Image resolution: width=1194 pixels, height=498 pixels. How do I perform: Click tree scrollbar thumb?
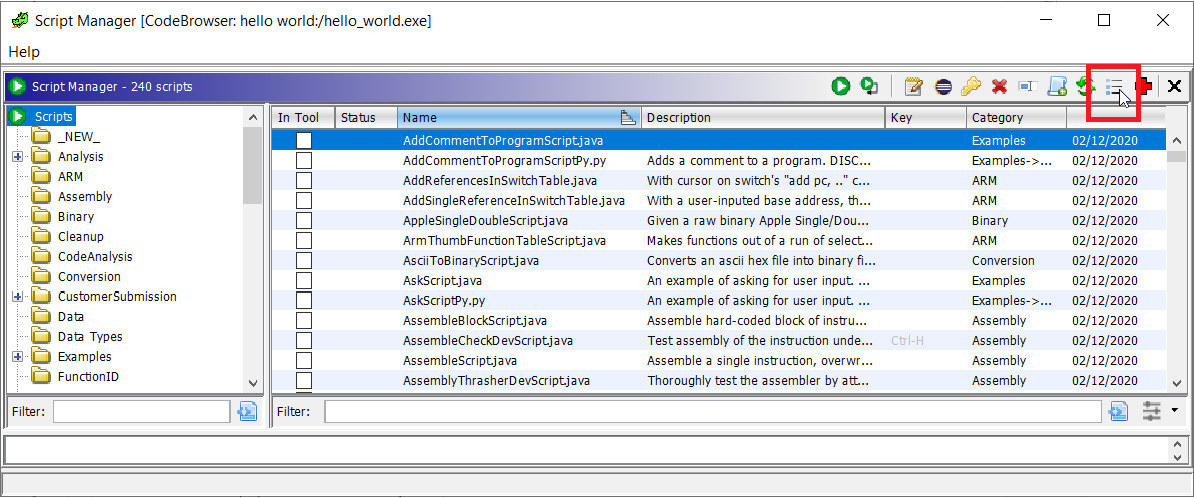pos(253,165)
